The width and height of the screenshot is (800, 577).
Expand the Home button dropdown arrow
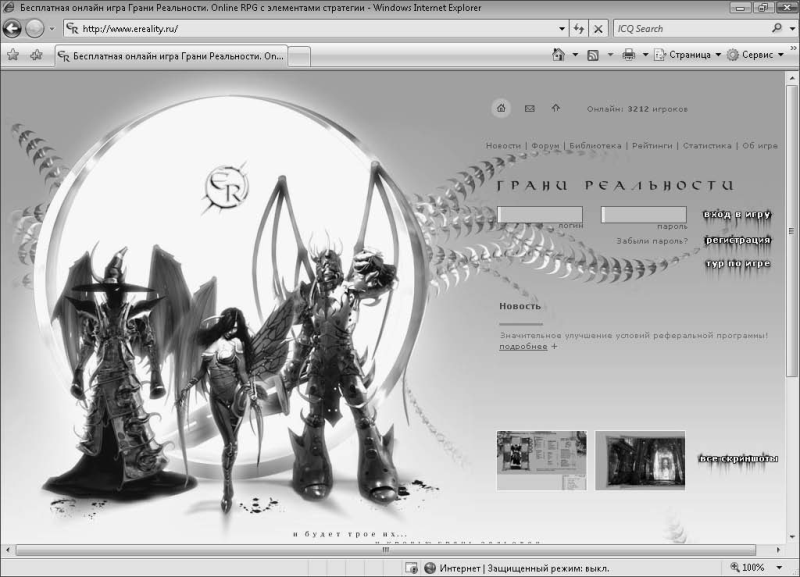point(575,55)
